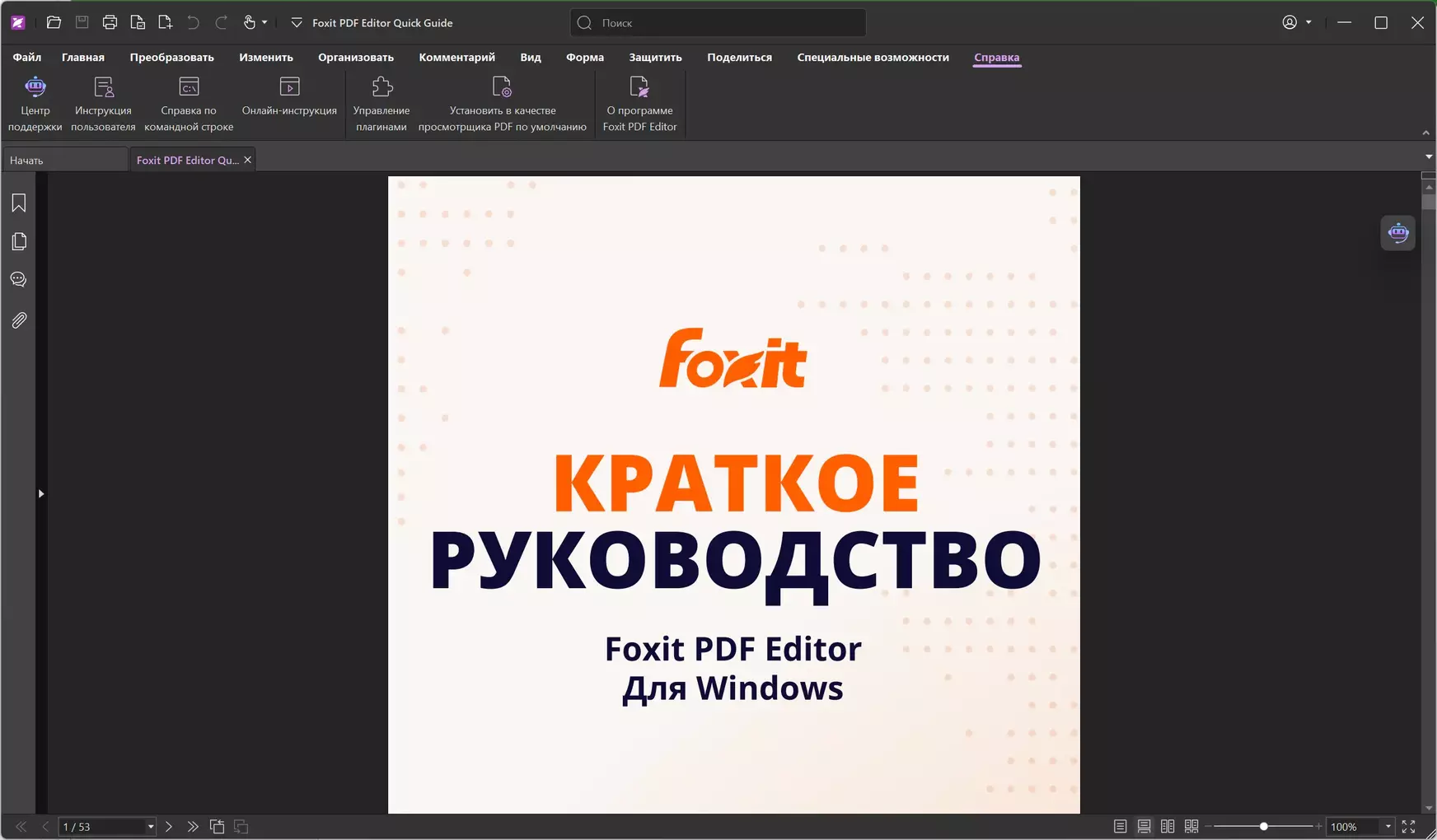Screen dimensions: 1437x840
Task: Click О программе Foxit PDF Editor
Action: [639, 104]
